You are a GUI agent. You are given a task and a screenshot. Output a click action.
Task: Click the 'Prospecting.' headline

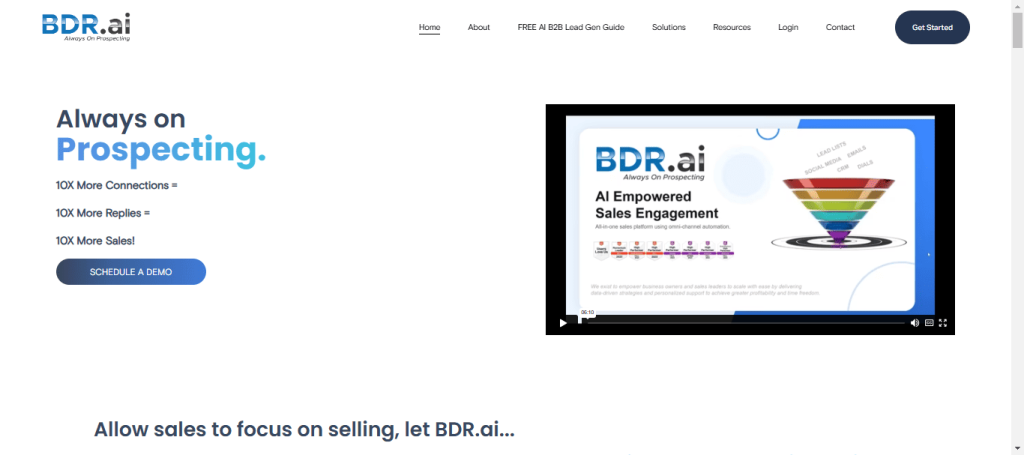(x=161, y=150)
